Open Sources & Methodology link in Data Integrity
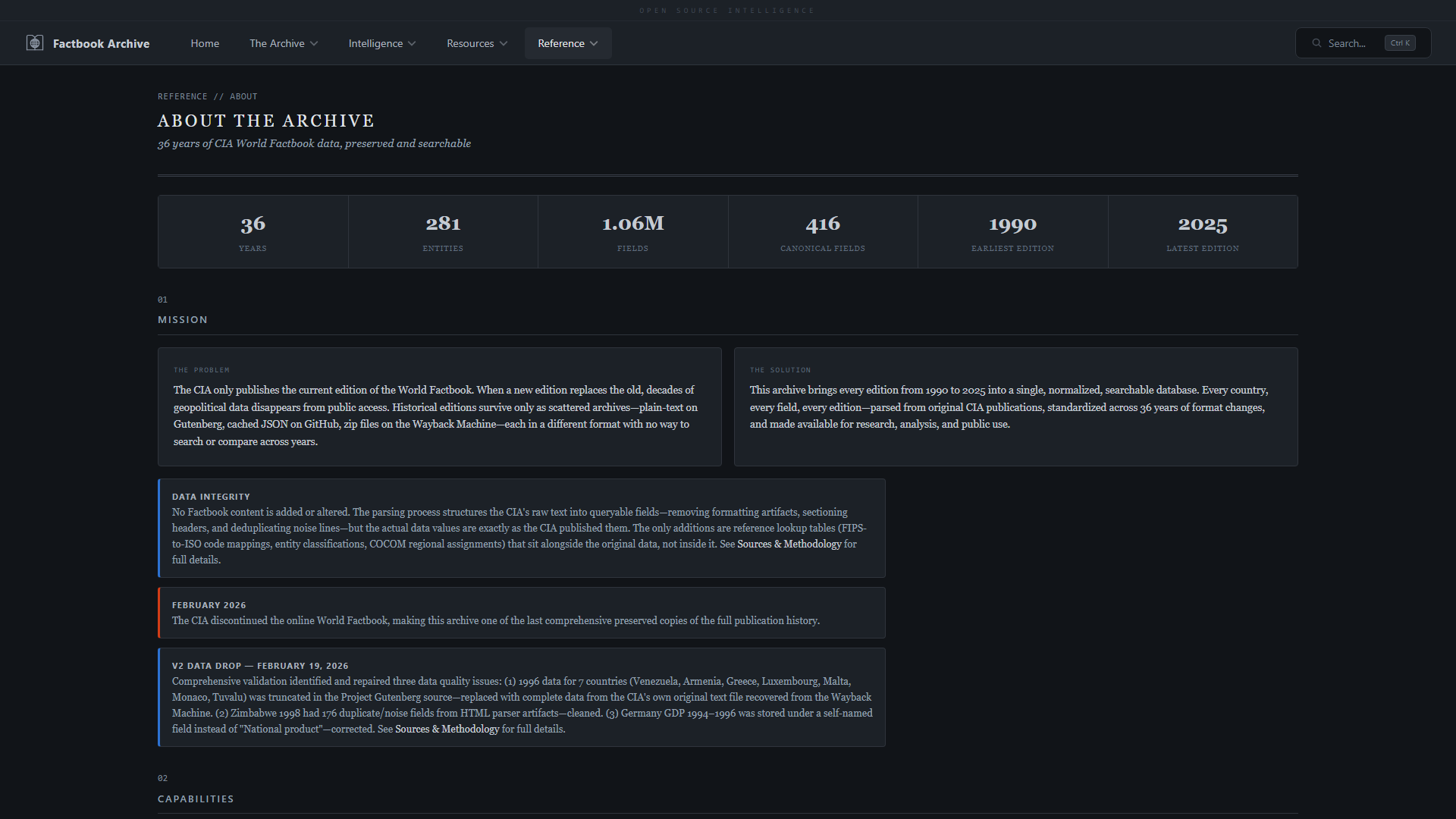1456x819 pixels. point(789,544)
